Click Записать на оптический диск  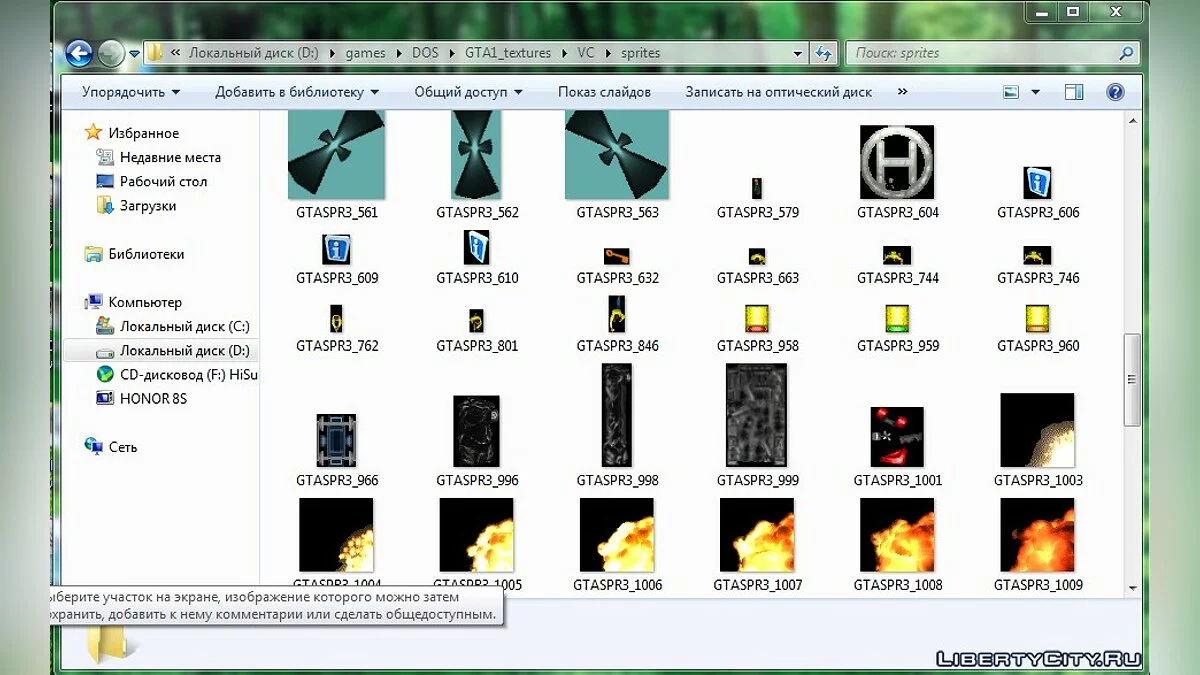point(778,92)
